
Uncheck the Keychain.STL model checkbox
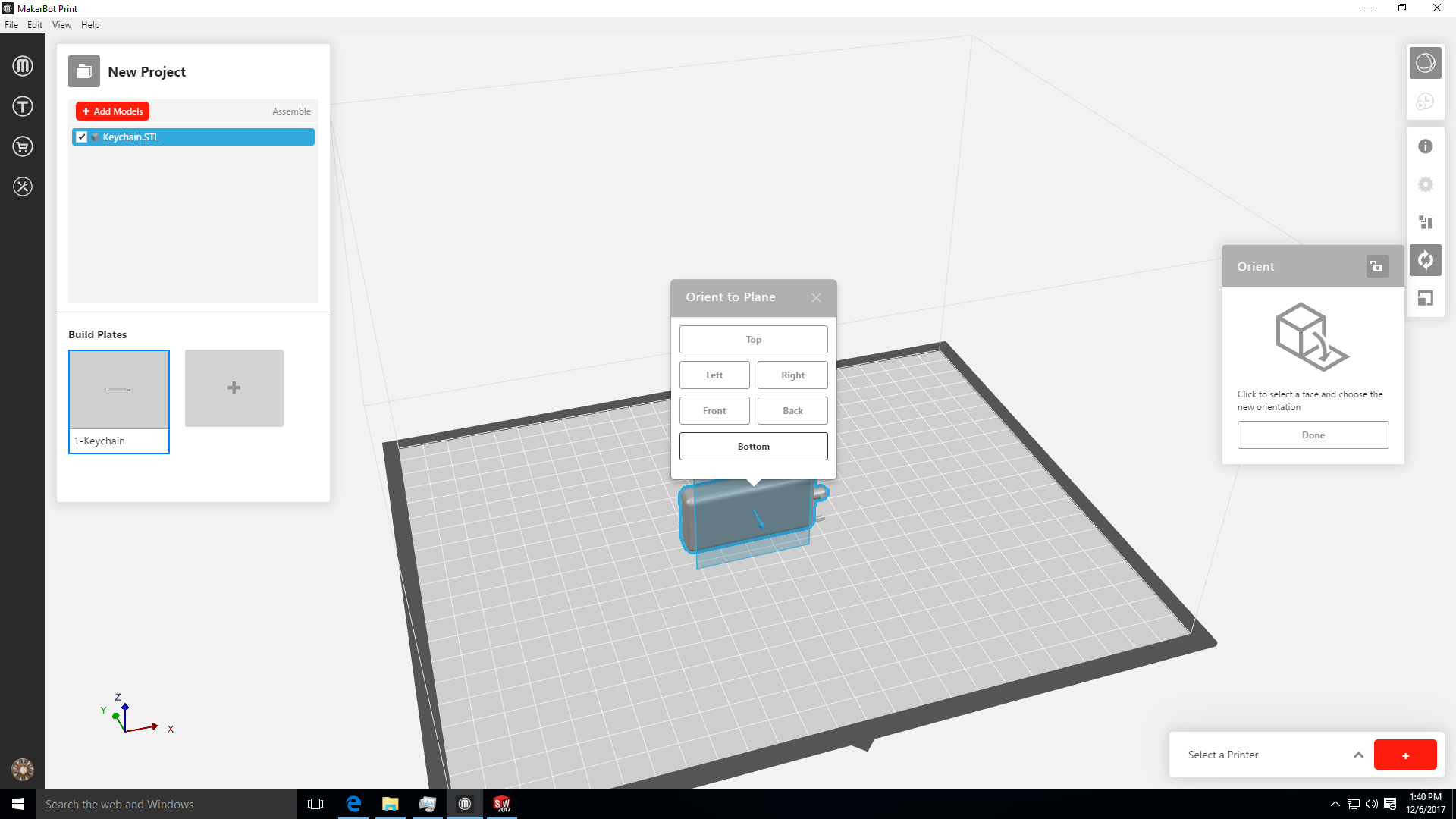coord(82,136)
